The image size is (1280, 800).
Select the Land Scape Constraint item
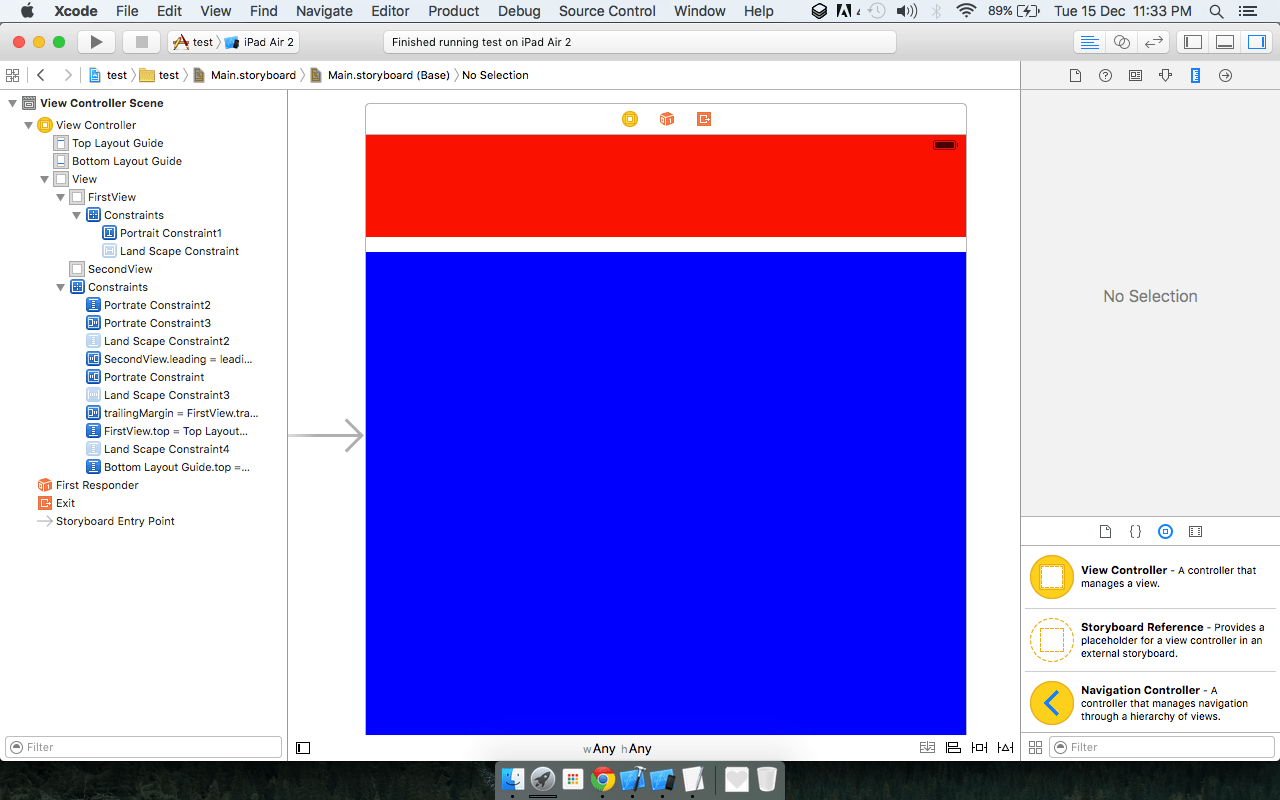click(170, 251)
